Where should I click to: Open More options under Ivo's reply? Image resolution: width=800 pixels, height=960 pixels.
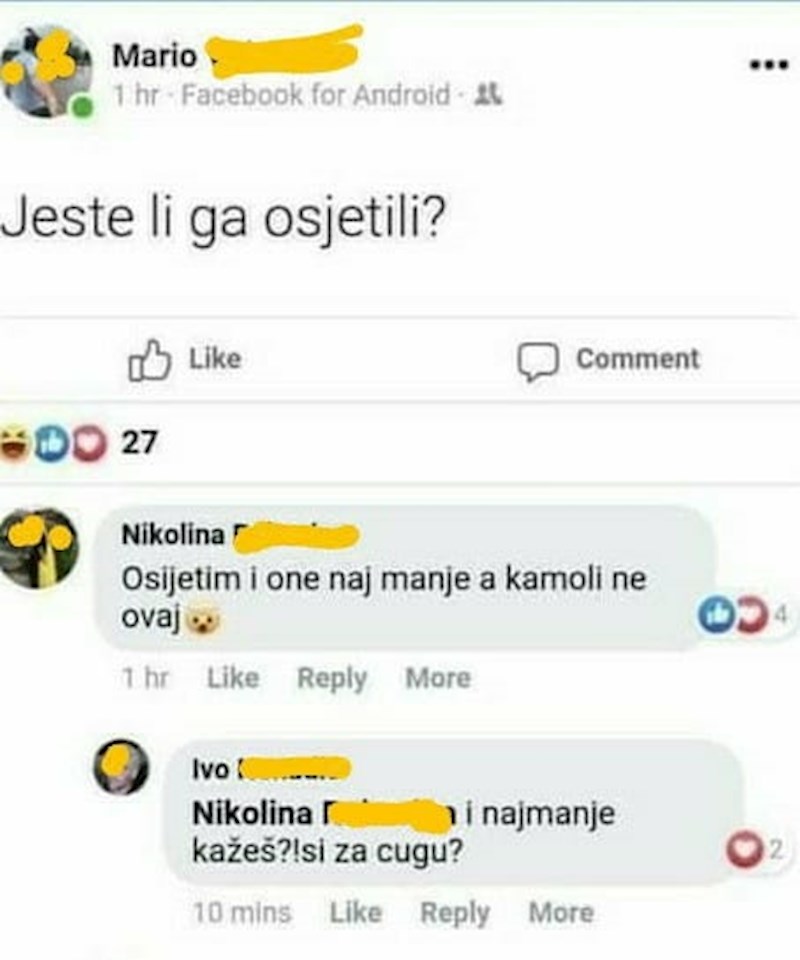560,913
